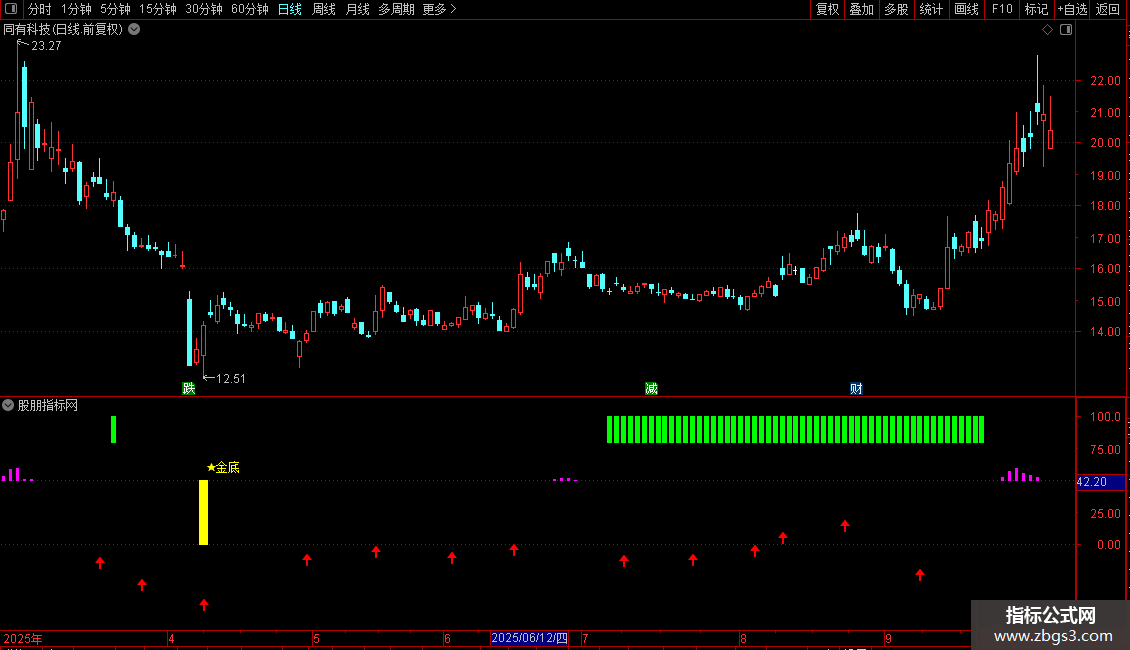The height and width of the screenshot is (650, 1130).
Task: Click the ★金底 signal label
Action: point(223,468)
